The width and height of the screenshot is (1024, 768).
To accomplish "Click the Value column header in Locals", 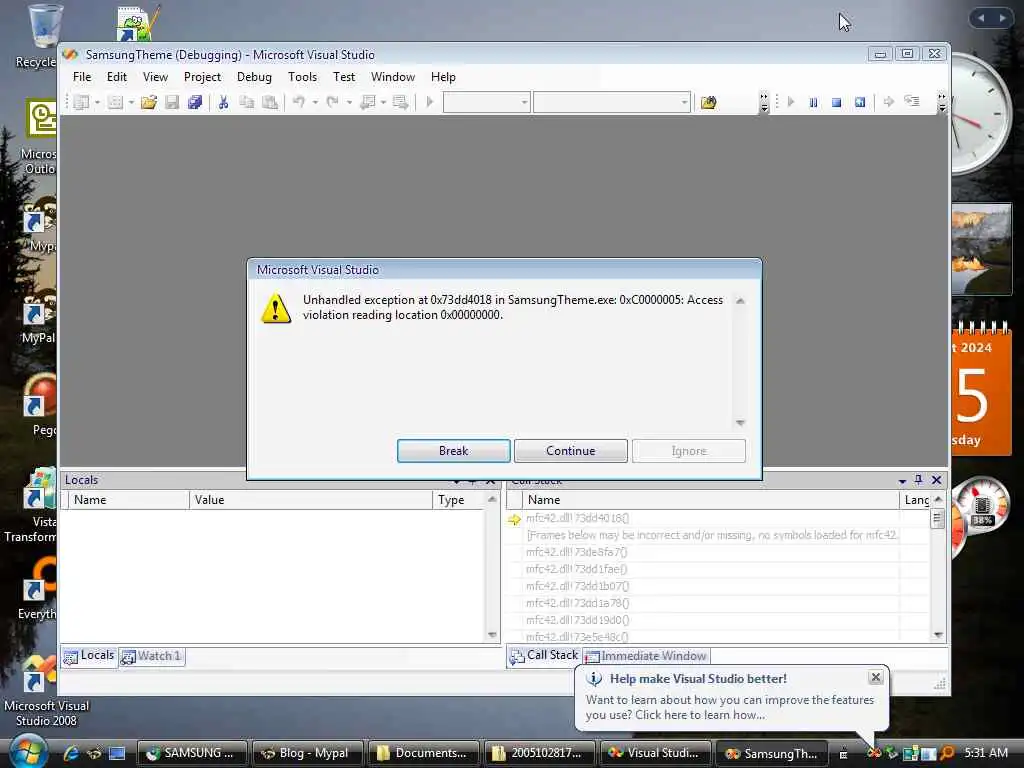I will click(x=310, y=500).
